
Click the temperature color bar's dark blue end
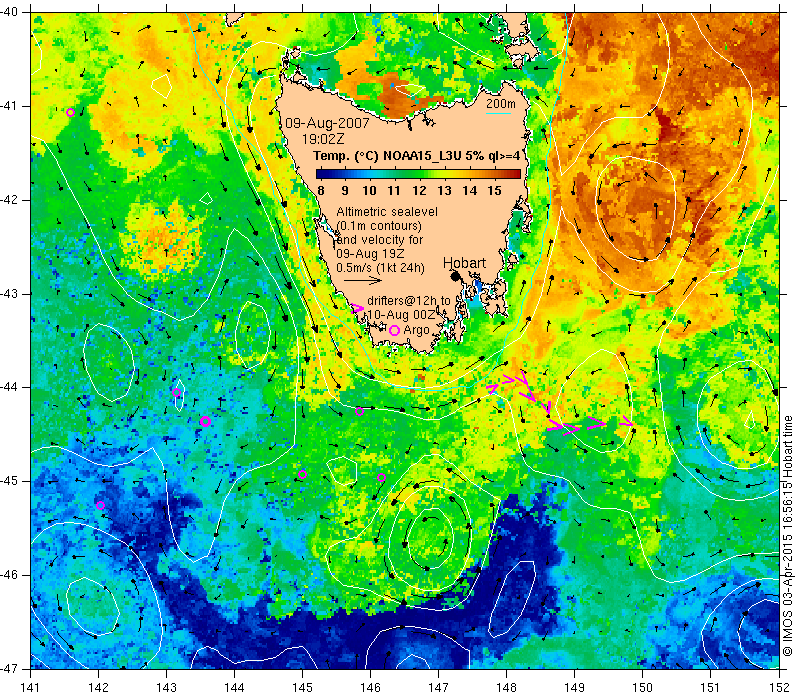point(319,174)
